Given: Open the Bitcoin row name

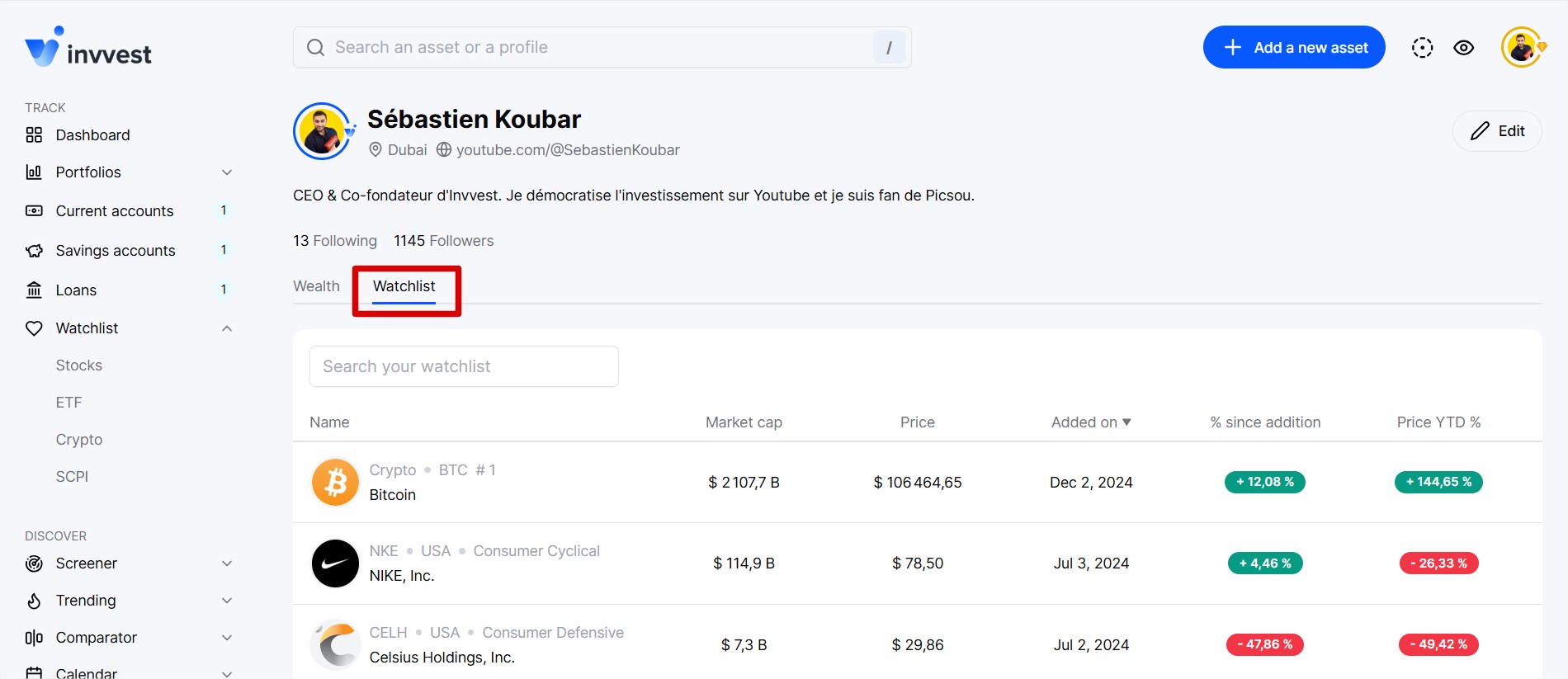Looking at the screenshot, I should coord(393,495).
